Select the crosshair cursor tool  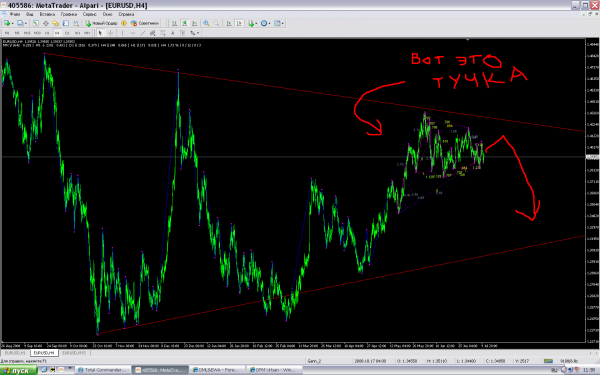pyautogui.click(x=110, y=33)
